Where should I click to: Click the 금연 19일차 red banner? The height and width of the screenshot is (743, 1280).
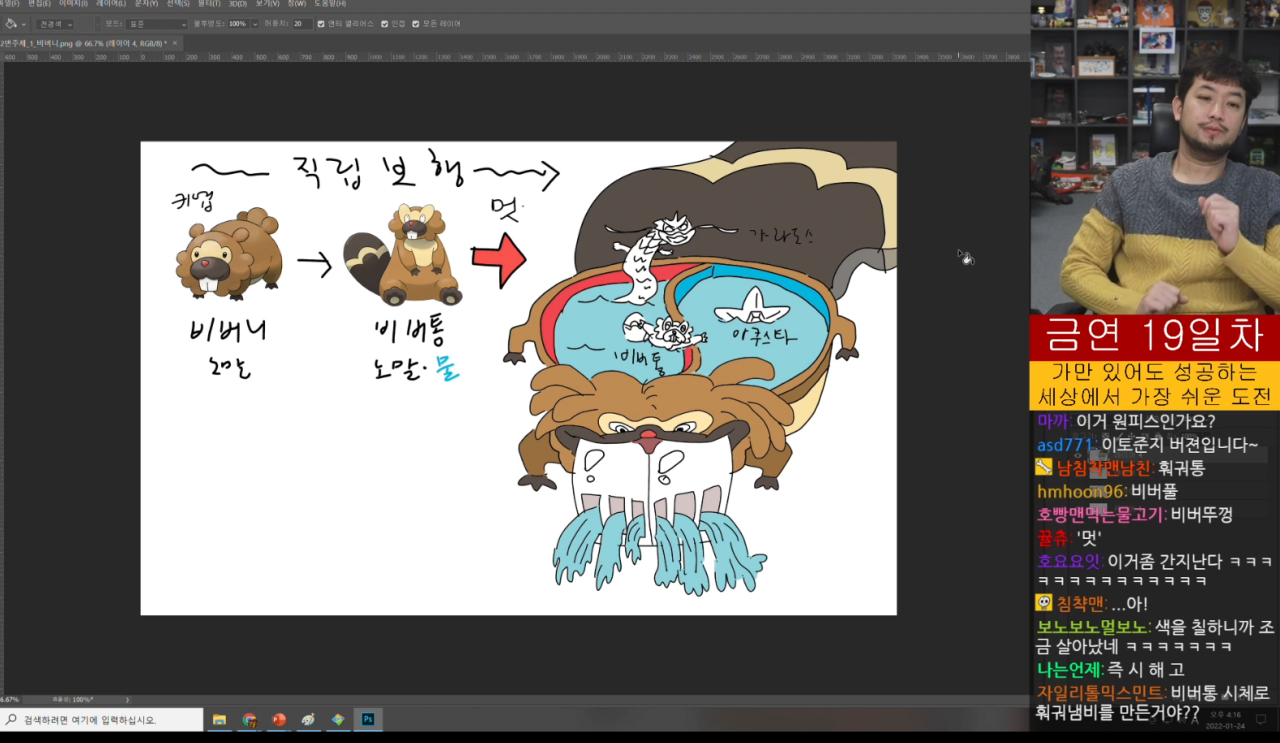click(1155, 336)
